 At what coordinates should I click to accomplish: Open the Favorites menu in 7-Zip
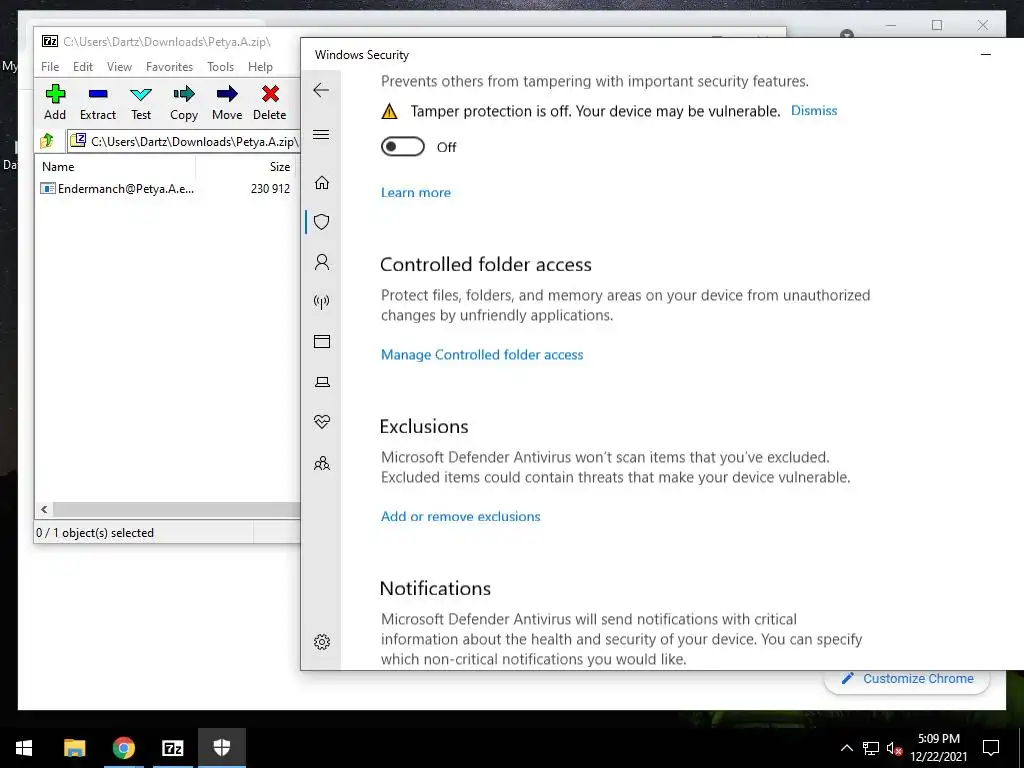pos(169,67)
